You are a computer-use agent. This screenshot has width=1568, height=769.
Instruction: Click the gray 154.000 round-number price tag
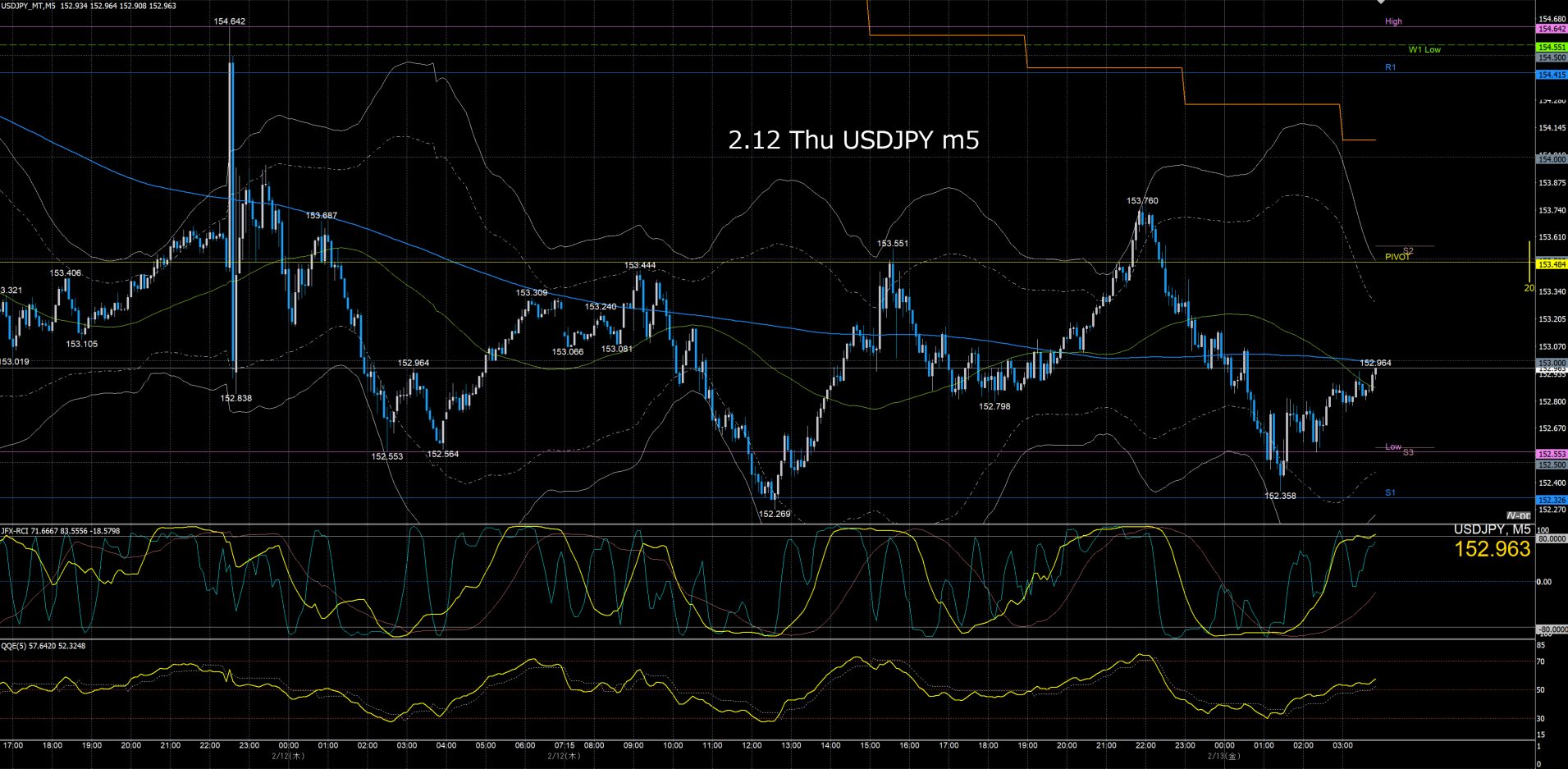click(x=1552, y=159)
